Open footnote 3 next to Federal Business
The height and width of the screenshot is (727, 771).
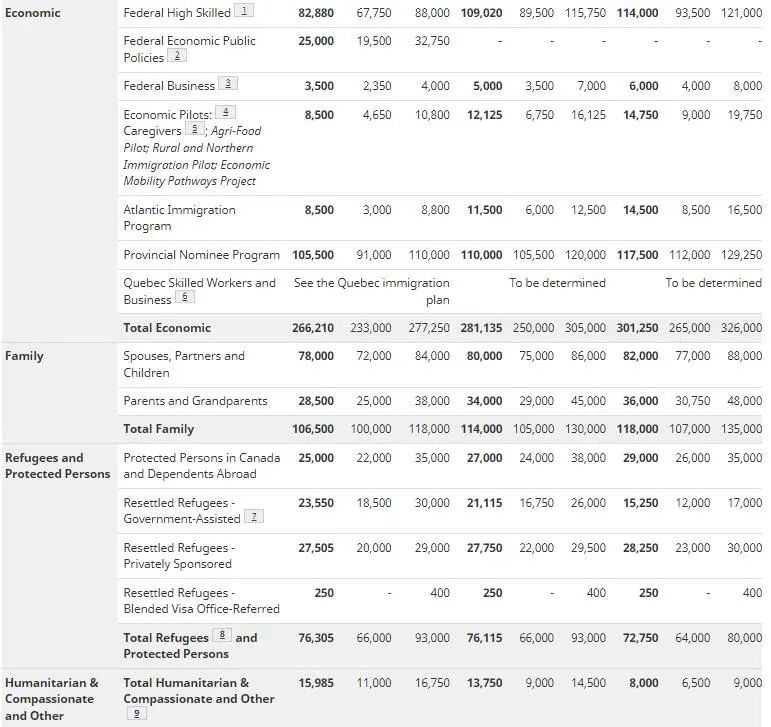229,84
